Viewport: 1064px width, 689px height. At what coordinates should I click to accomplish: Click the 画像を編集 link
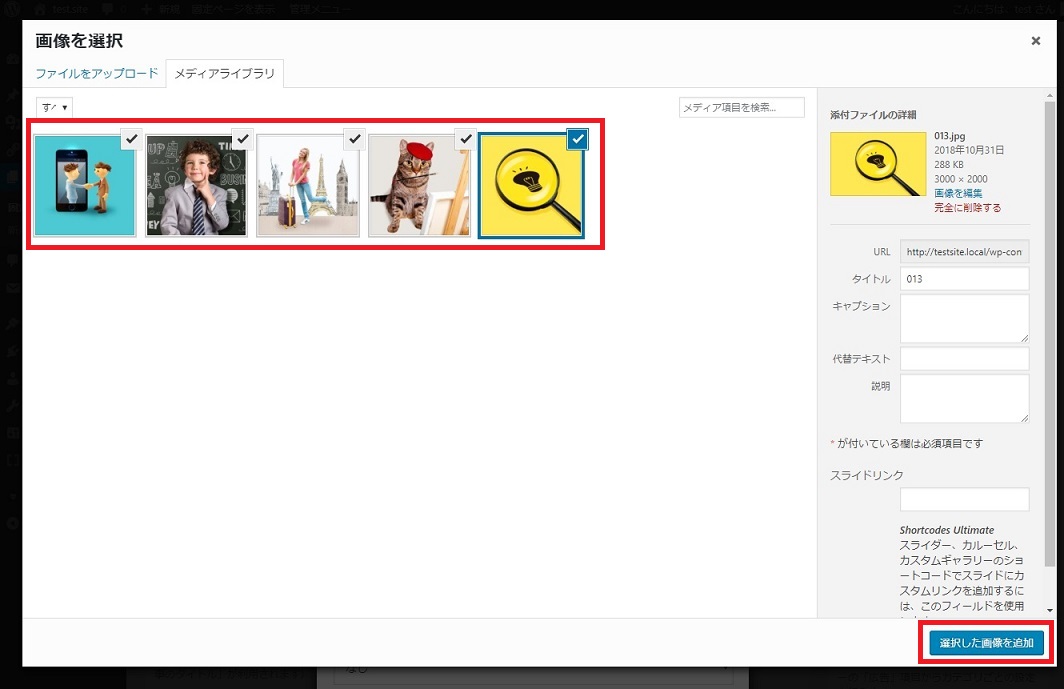958,193
